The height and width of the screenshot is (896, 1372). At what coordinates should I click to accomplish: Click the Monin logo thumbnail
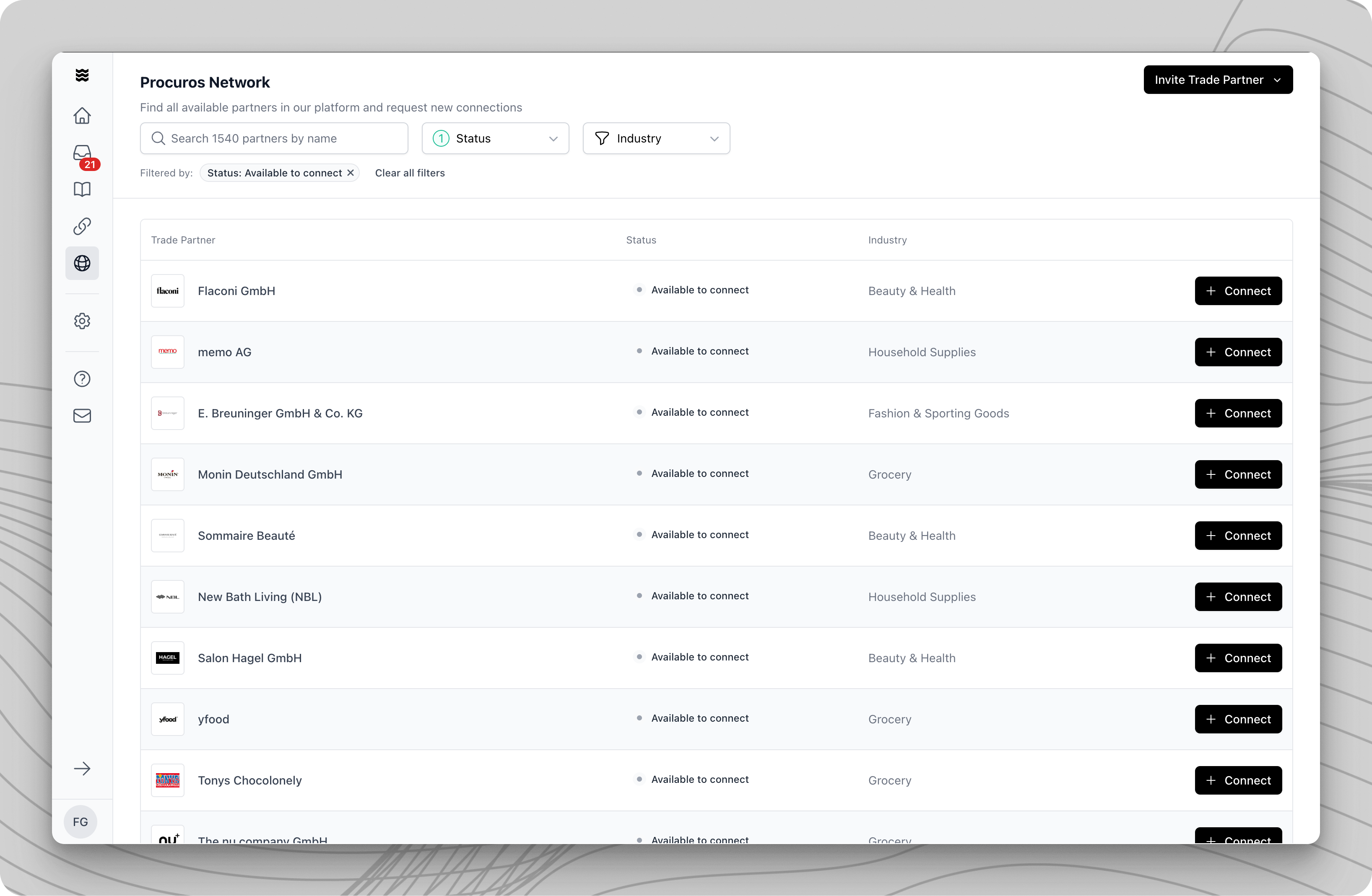[168, 474]
